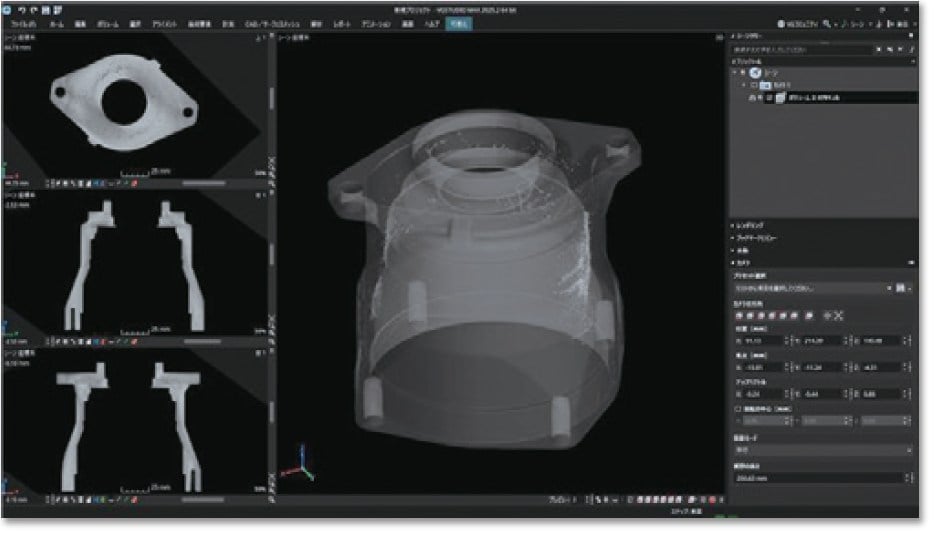The height and width of the screenshot is (534, 935).
Task: Toggle checkbox of the camera item in tree
Action: (x=755, y=86)
